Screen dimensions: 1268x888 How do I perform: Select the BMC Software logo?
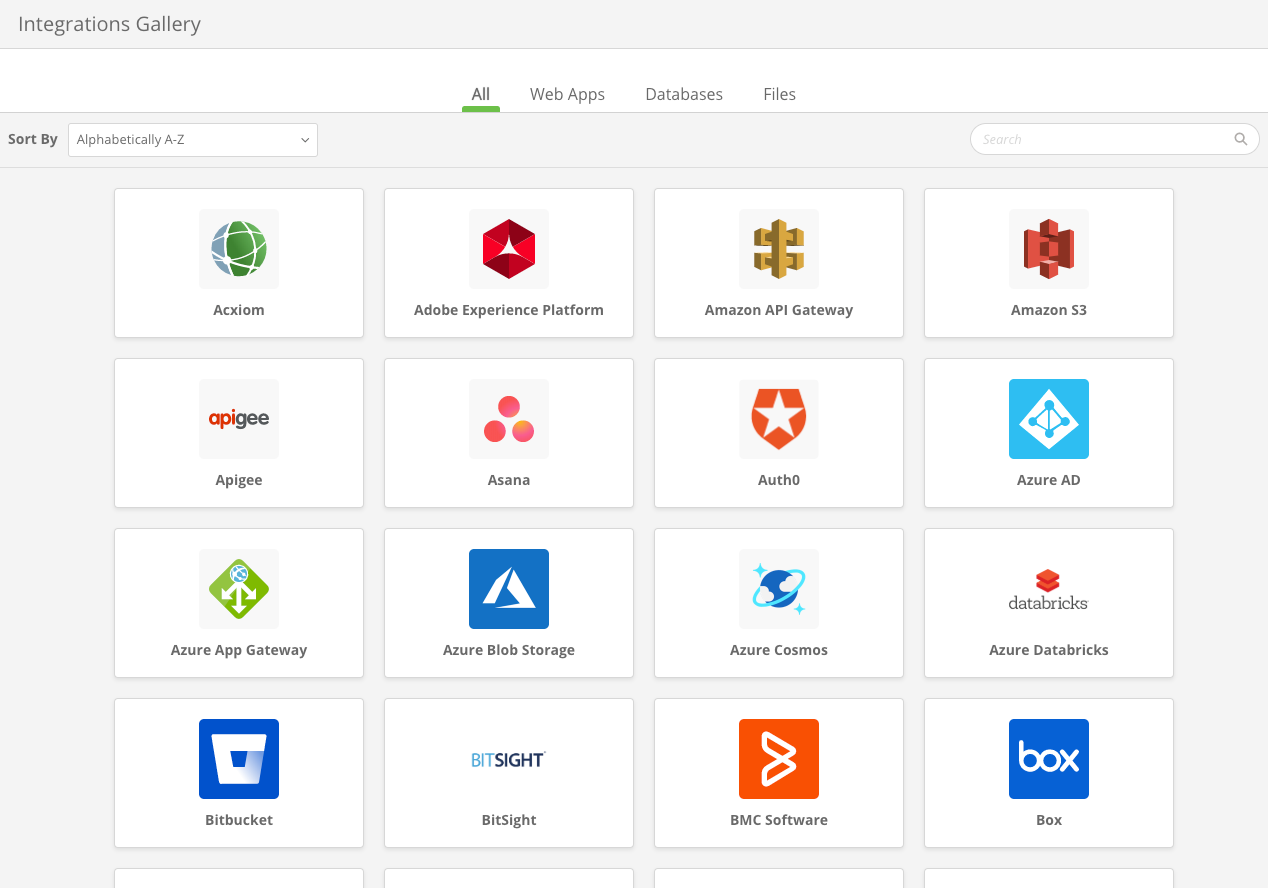(778, 759)
